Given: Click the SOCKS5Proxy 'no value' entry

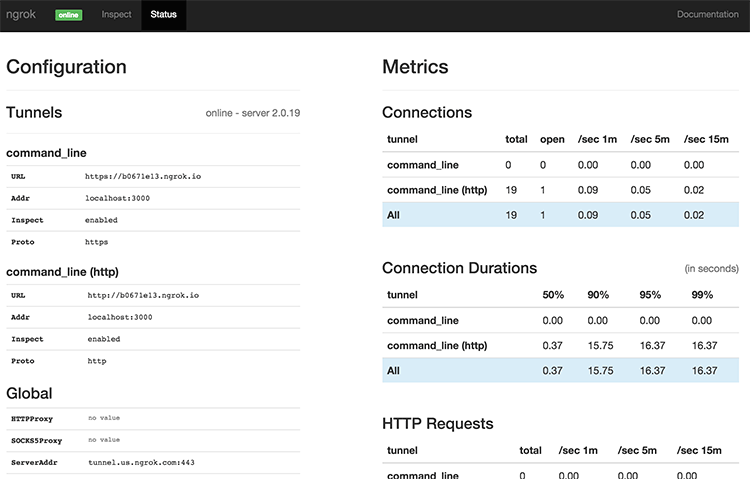Looking at the screenshot, I should pos(104,440).
